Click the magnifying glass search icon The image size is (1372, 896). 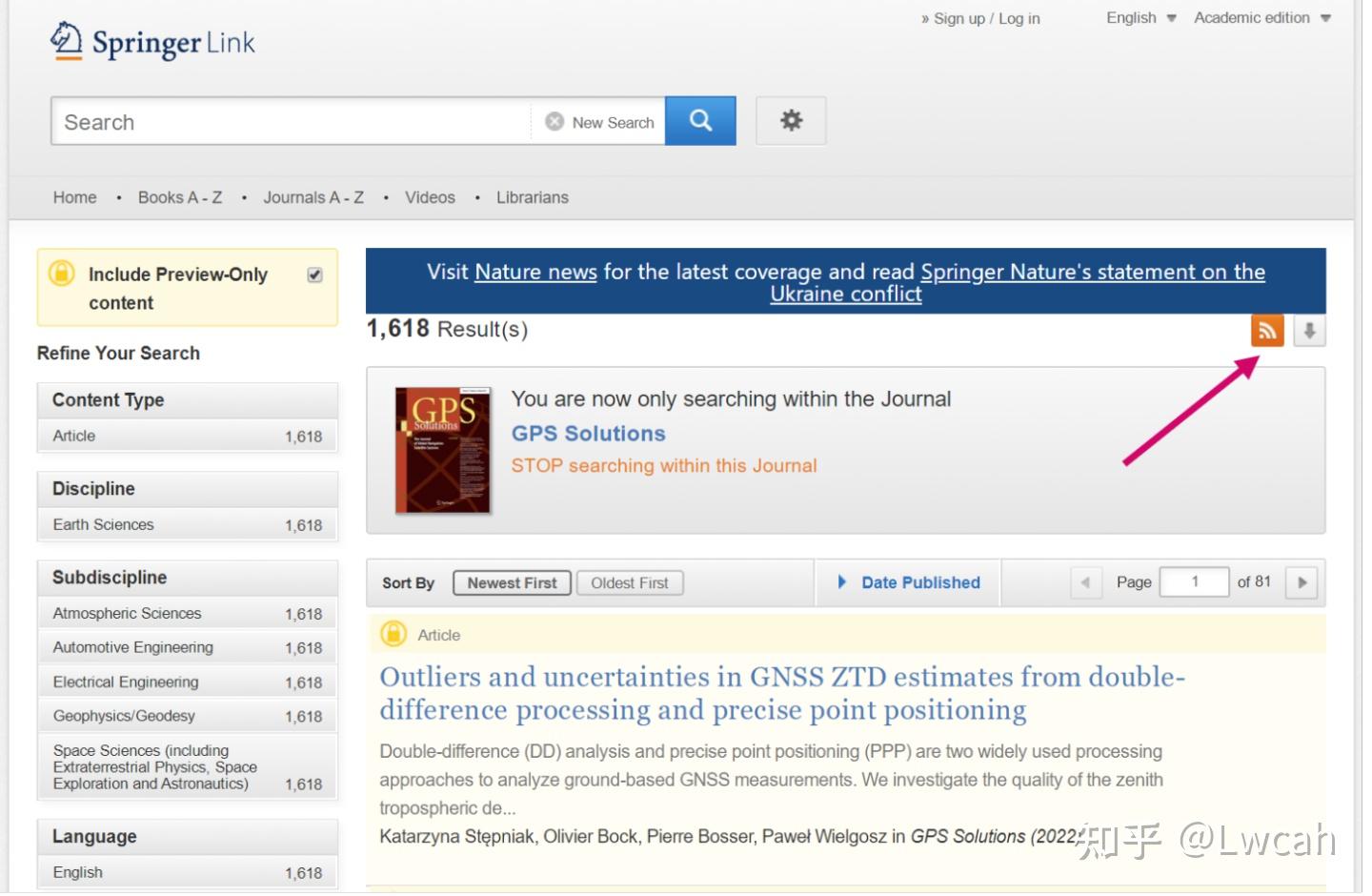pyautogui.click(x=700, y=121)
